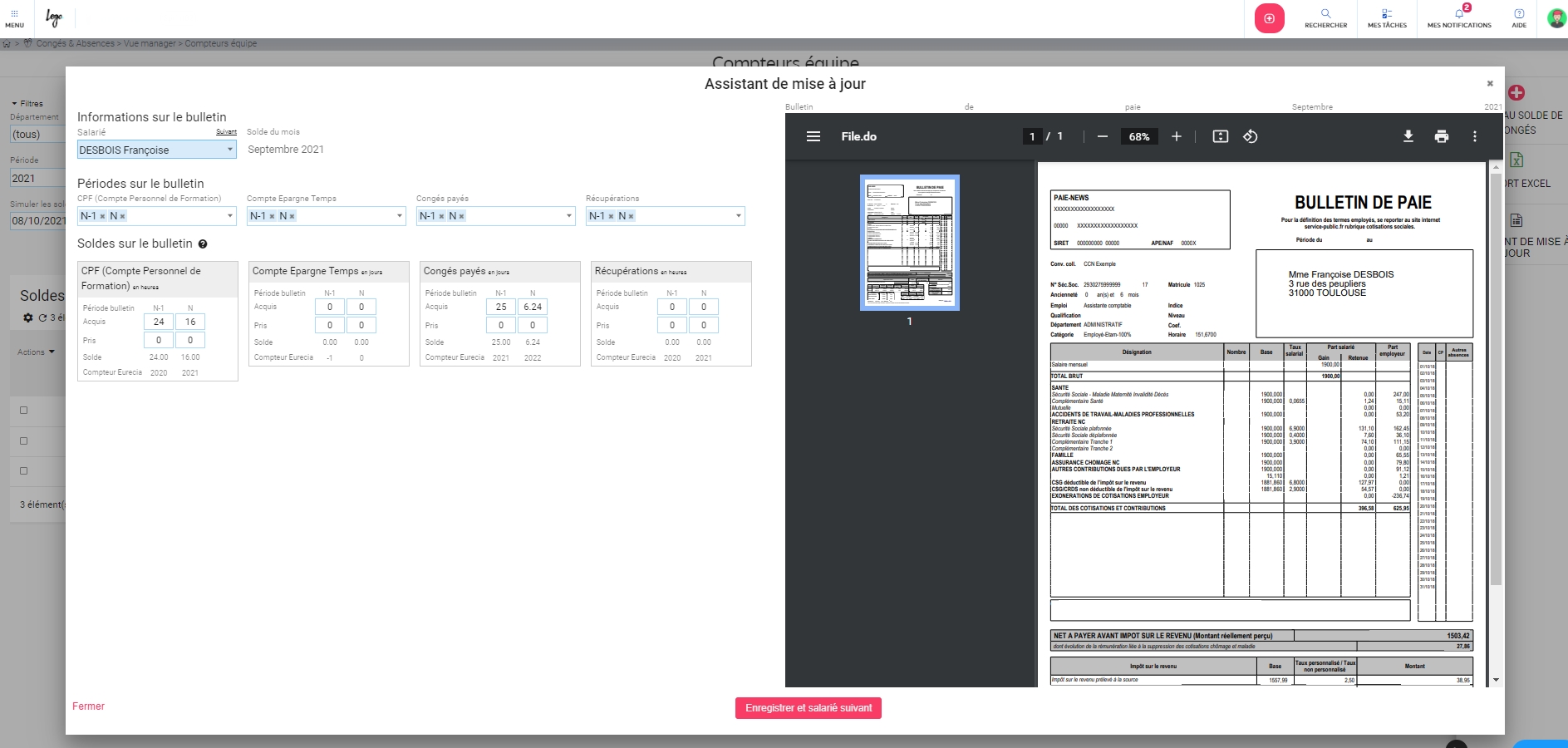The height and width of the screenshot is (748, 1568).
Task: Select page 1 thumbnail in PDF sidebar
Action: [x=909, y=243]
